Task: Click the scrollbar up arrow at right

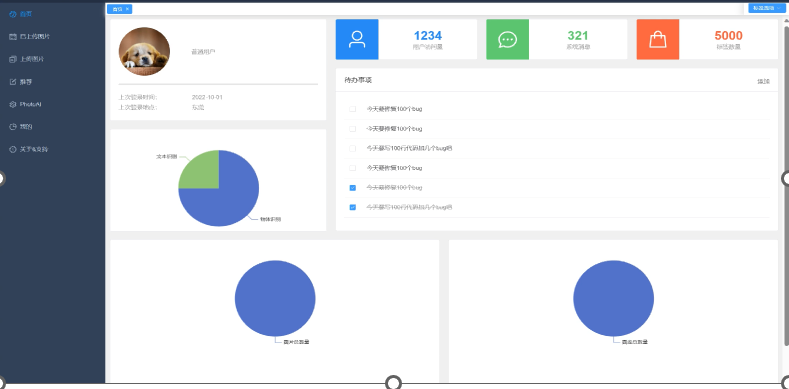Action: (786, 22)
